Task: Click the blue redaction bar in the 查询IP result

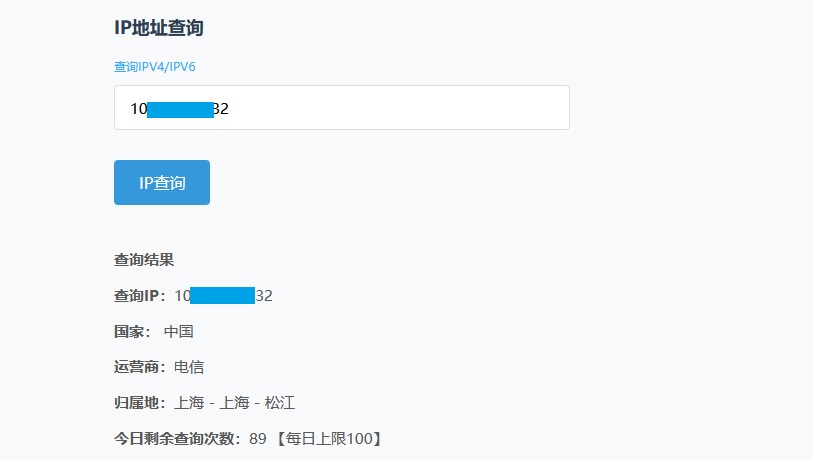Action: (x=222, y=296)
